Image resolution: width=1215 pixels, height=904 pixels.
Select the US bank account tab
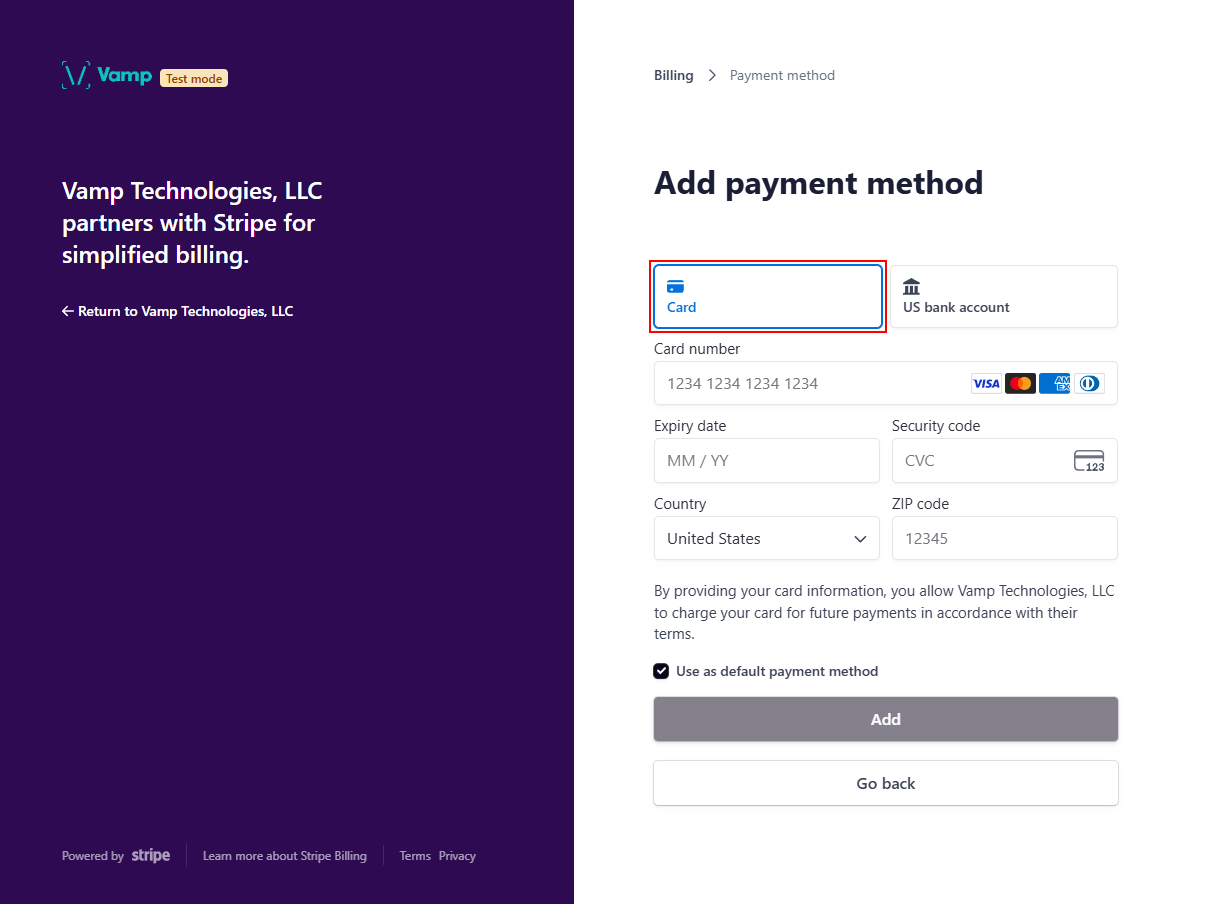click(x=1004, y=297)
